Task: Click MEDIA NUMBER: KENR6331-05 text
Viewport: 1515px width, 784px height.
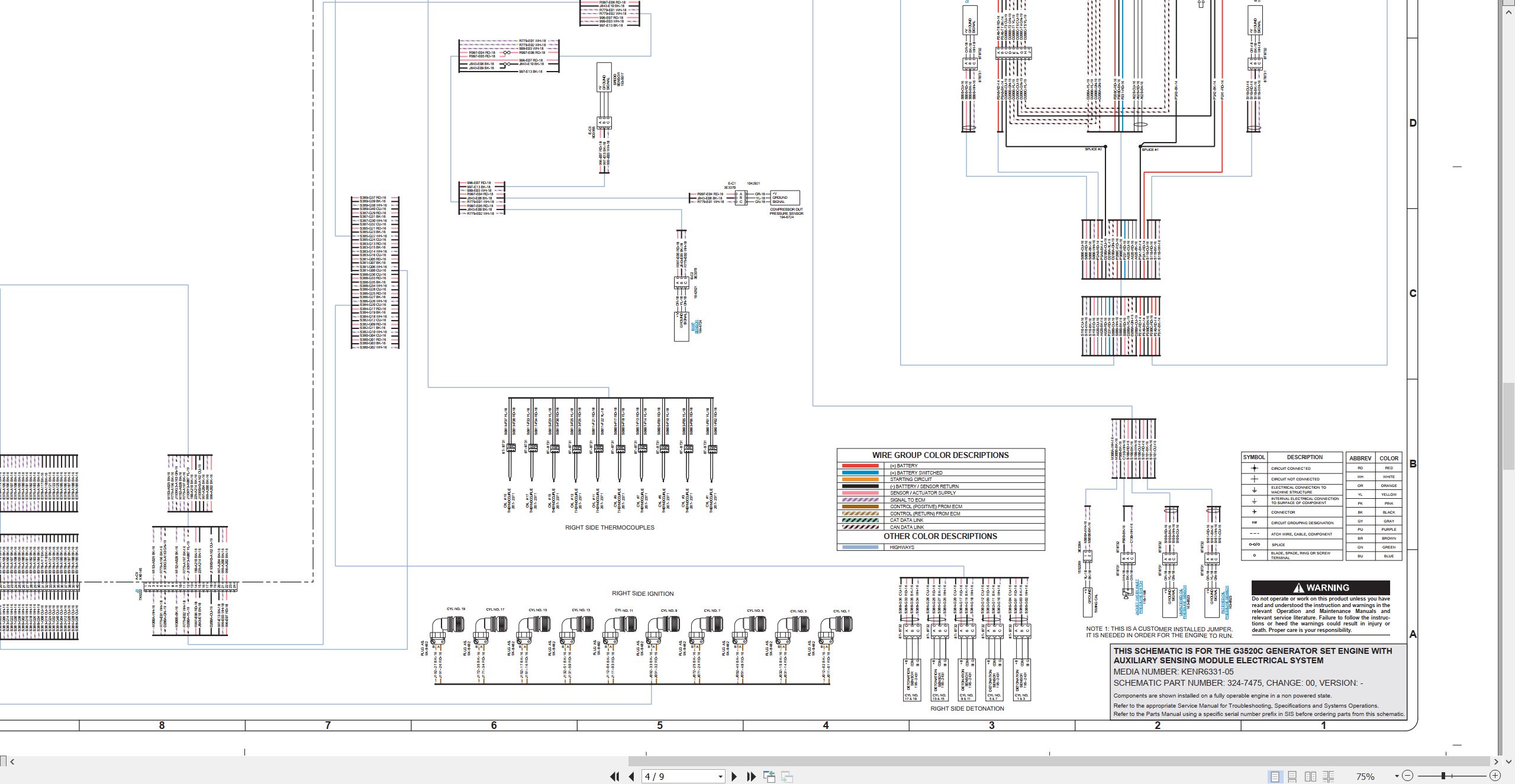Action: point(1174,672)
